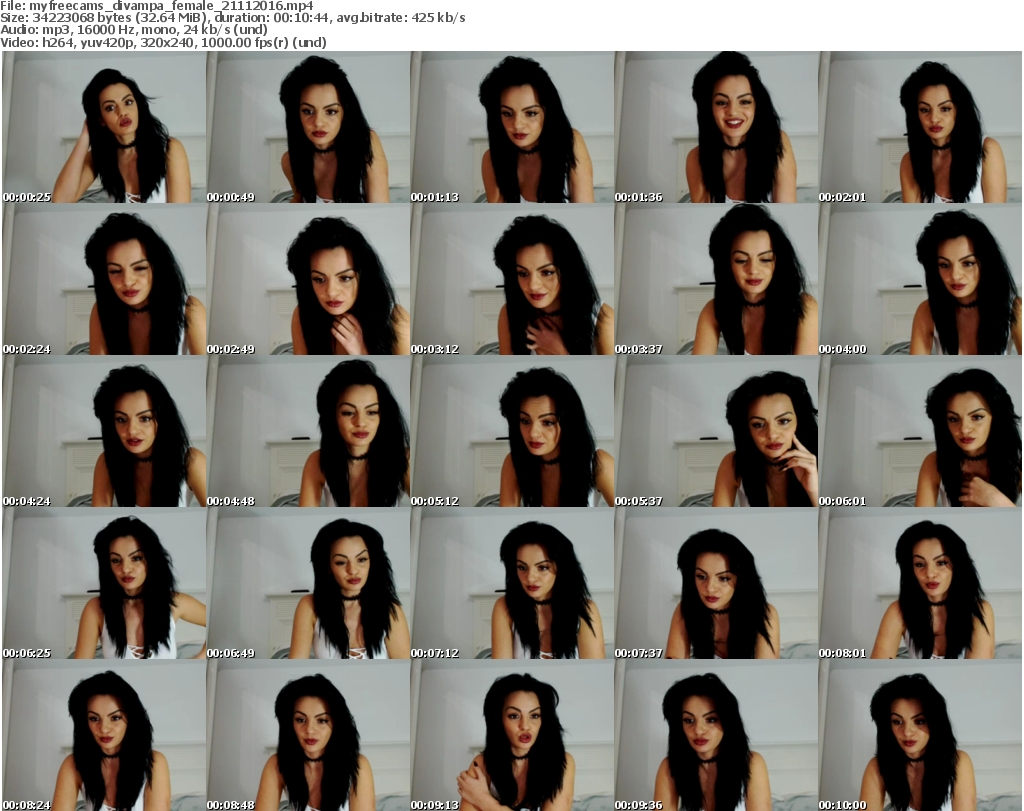
Task: Click the frame at 00:08:01
Action: pyautogui.click(x=920, y=583)
